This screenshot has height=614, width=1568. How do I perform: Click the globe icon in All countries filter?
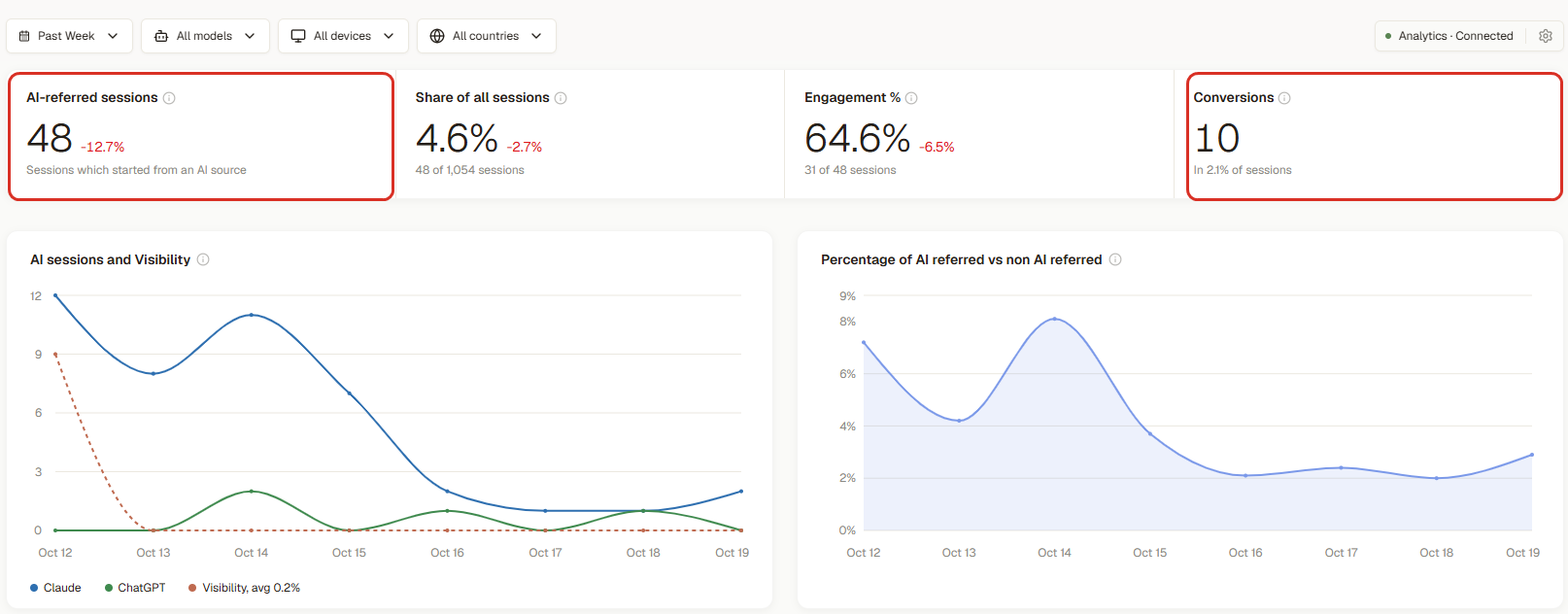pos(437,36)
